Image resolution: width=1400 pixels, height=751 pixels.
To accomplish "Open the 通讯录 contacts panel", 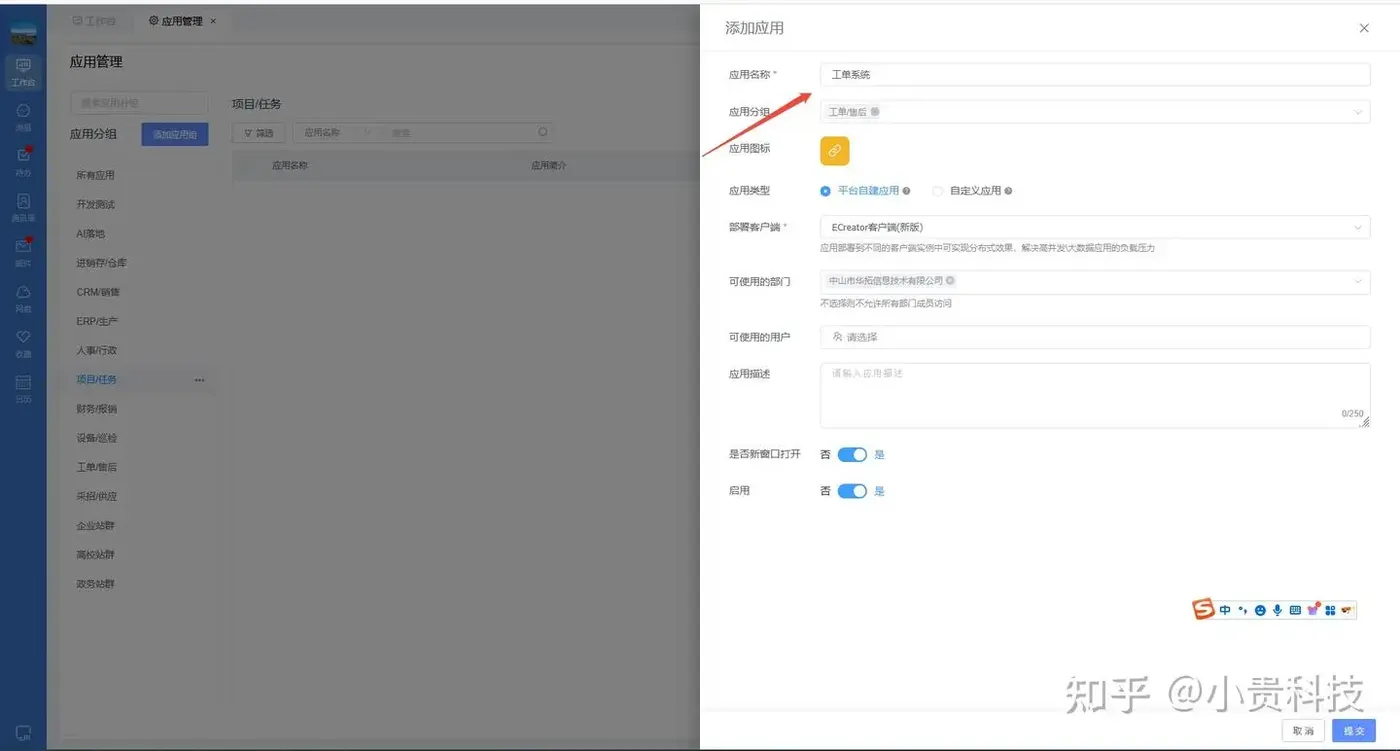I will (x=22, y=207).
